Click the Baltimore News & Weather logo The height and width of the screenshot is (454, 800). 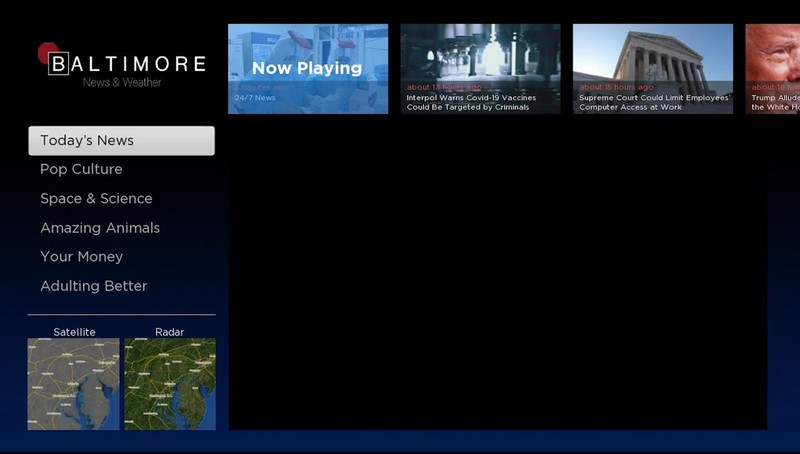[125, 68]
